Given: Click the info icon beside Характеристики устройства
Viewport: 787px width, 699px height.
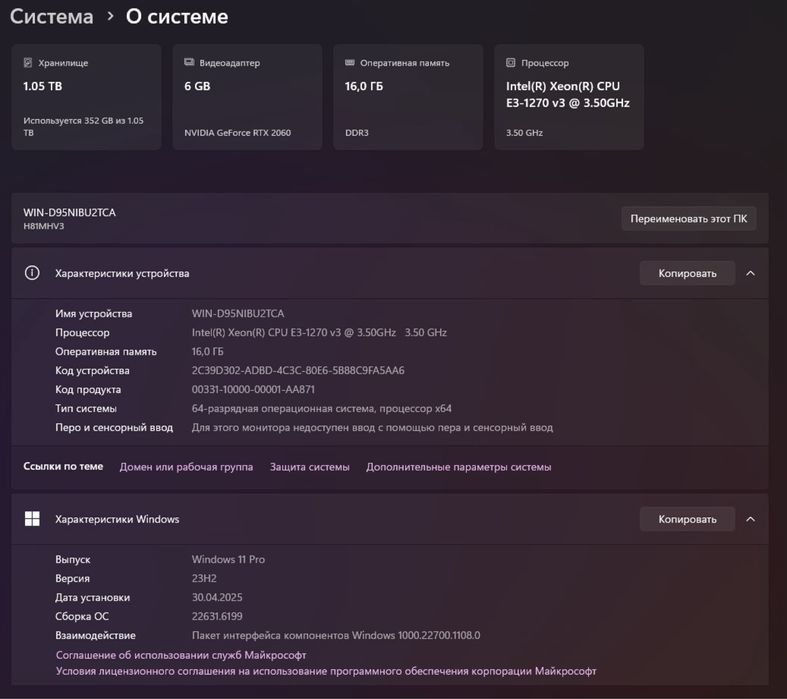Looking at the screenshot, I should point(32,273).
